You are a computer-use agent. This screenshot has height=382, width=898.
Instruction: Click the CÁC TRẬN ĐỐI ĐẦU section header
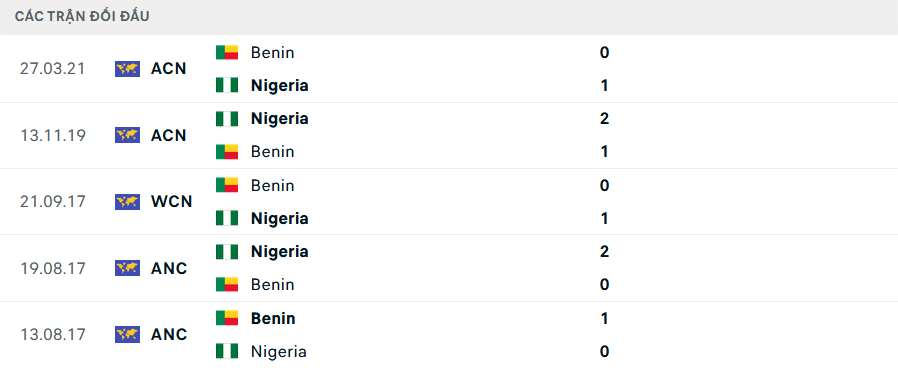coord(82,17)
